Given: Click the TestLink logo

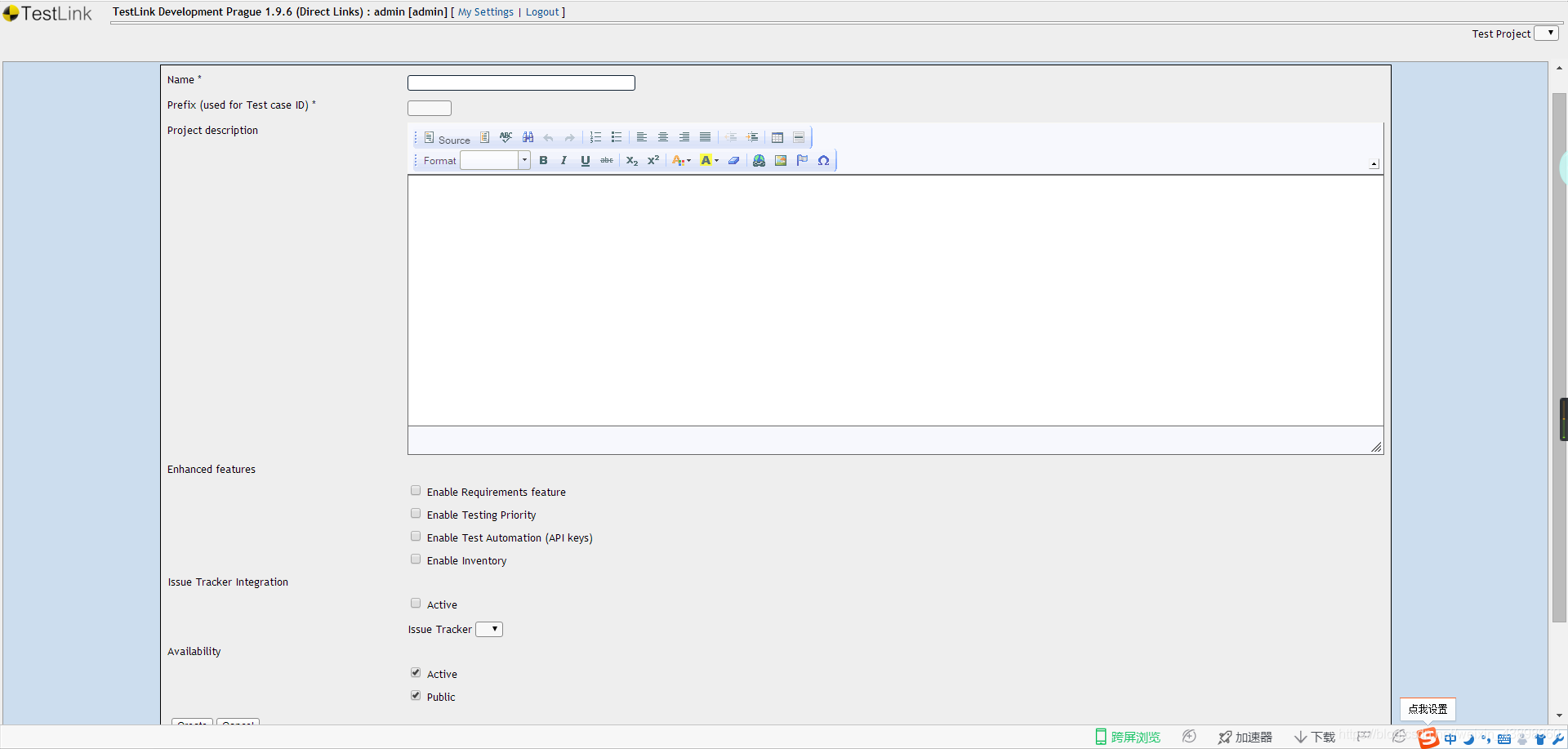Looking at the screenshot, I should coord(47,13).
